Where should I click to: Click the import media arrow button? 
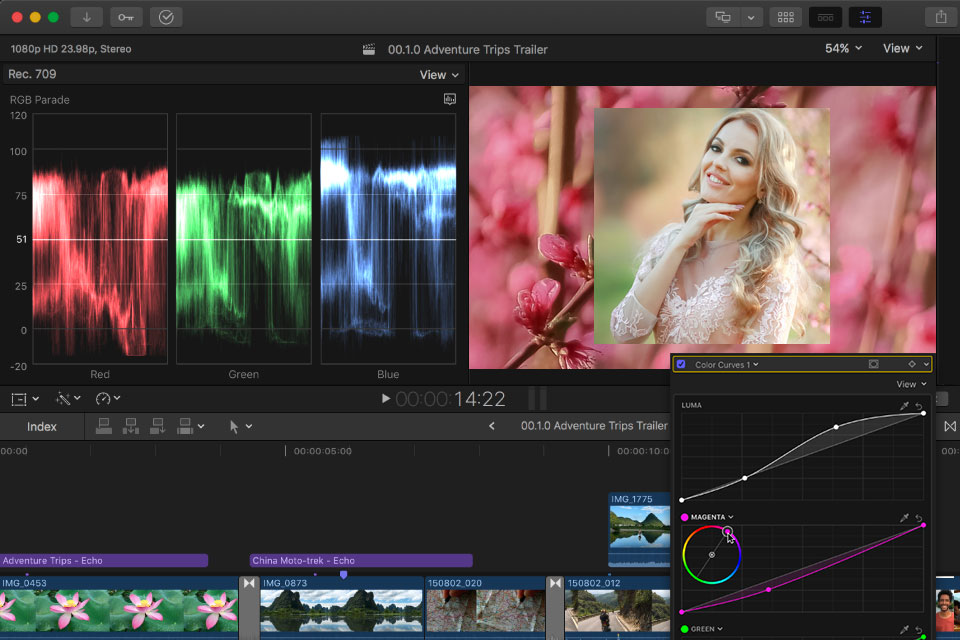[x=87, y=17]
